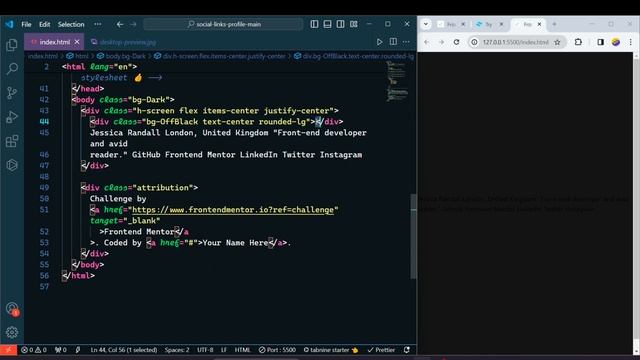Viewport: 640px width, 360px height.
Task: Open errors and warnings in status bar
Action: [x=34, y=350]
